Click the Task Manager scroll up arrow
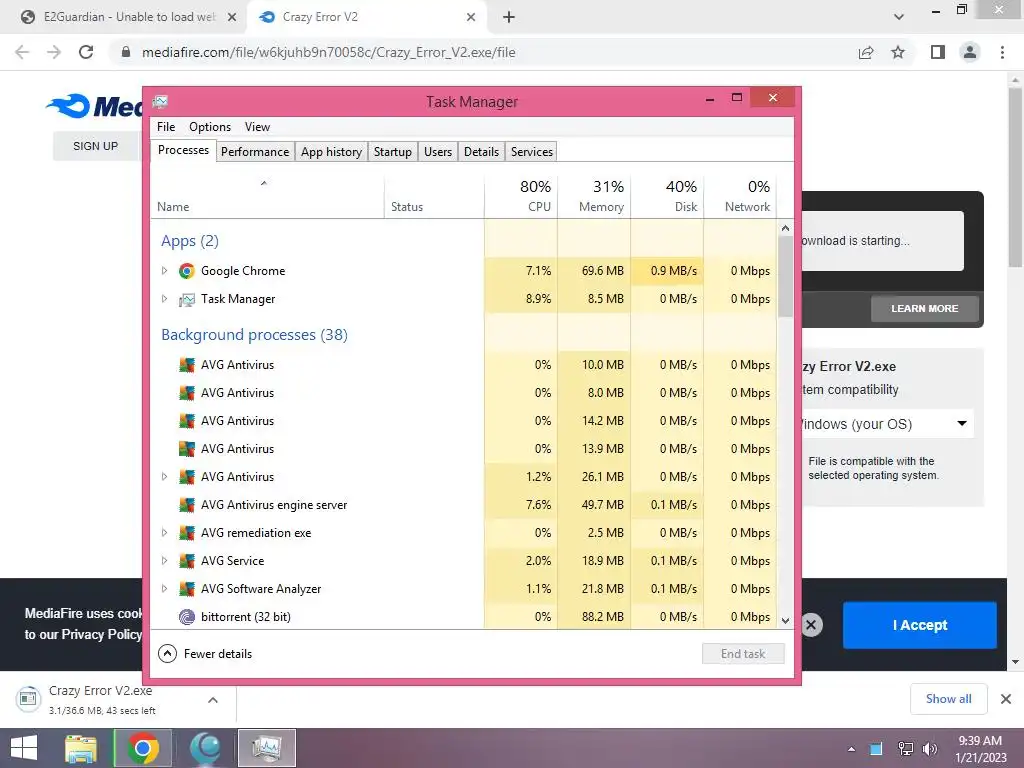Viewport: 1024px width, 768px height. tap(786, 228)
